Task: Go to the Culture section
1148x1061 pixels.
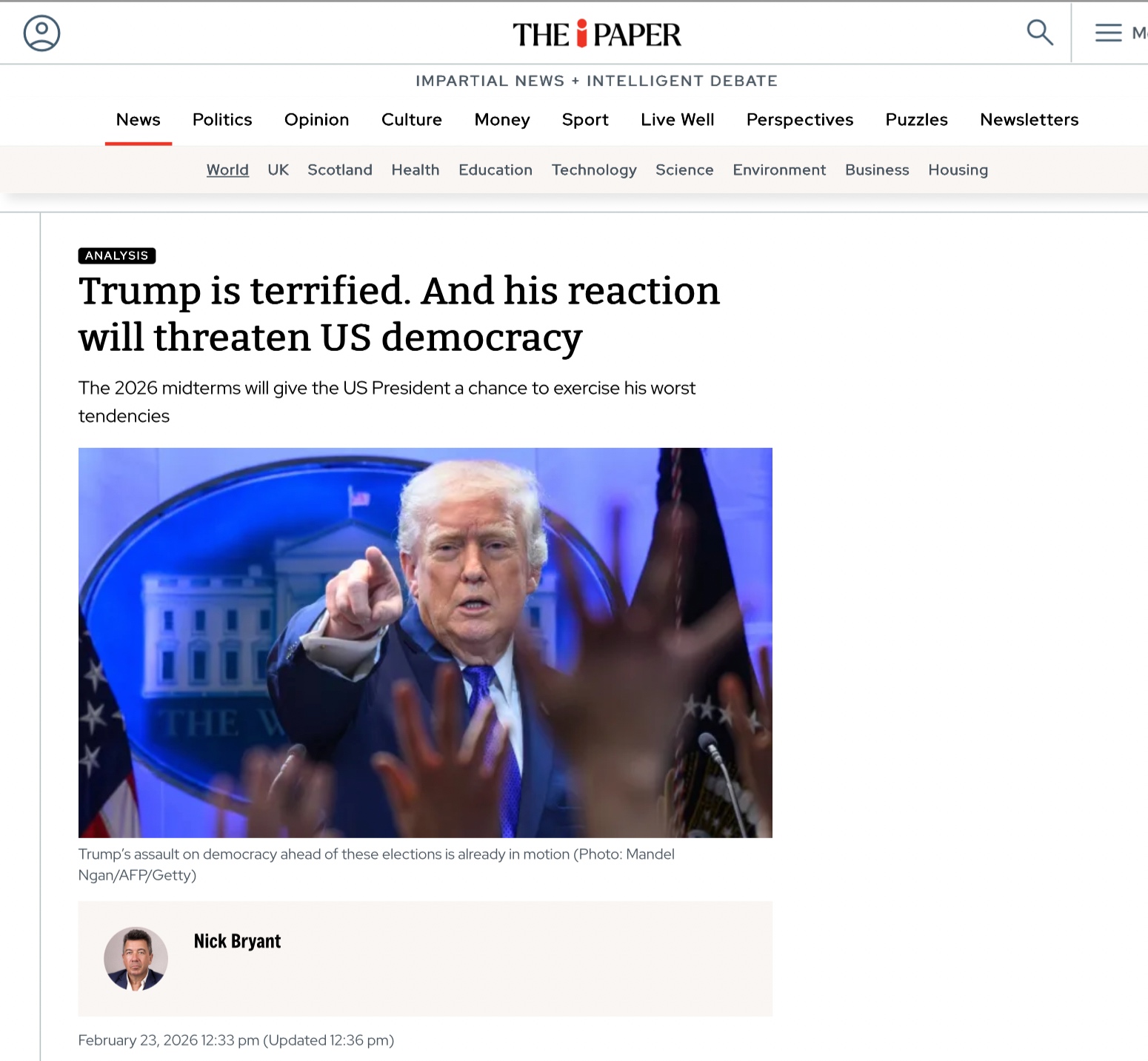Action: [x=412, y=120]
